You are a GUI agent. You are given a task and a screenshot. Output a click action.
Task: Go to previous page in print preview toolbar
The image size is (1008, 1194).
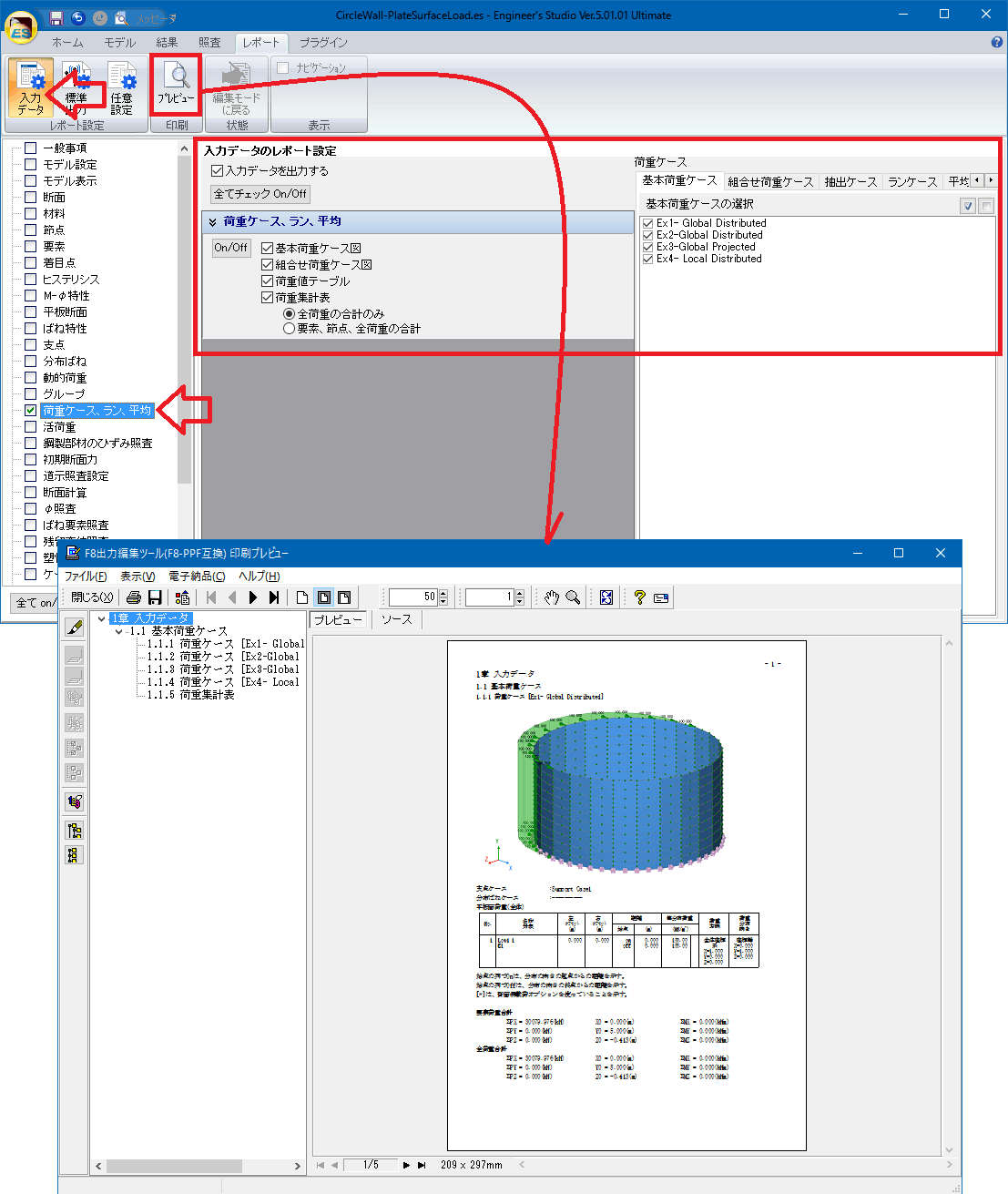pos(232,597)
